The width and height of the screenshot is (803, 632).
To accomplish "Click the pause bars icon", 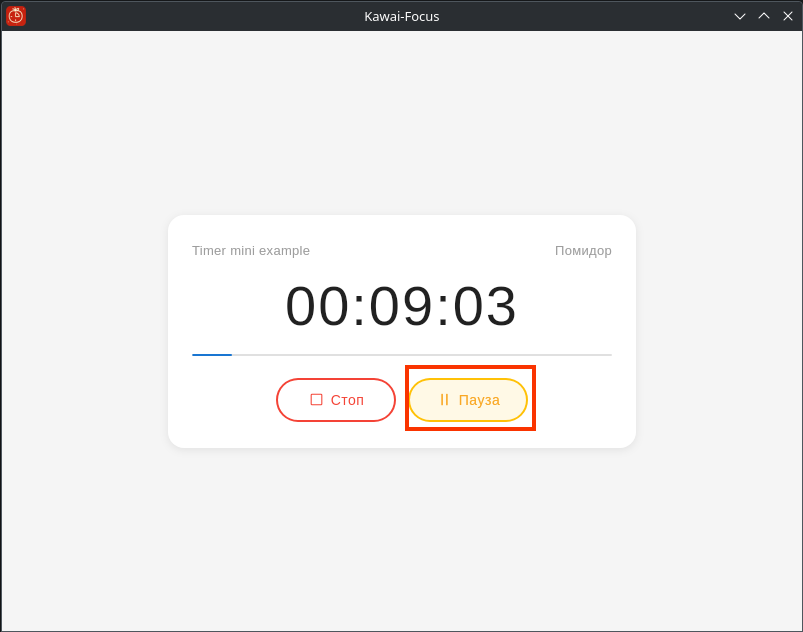I will pos(444,400).
